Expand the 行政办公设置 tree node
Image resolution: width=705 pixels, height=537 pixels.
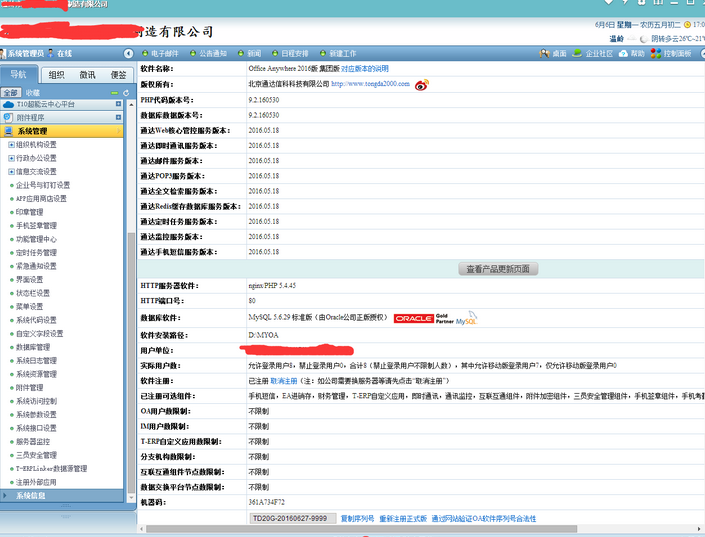(11, 158)
